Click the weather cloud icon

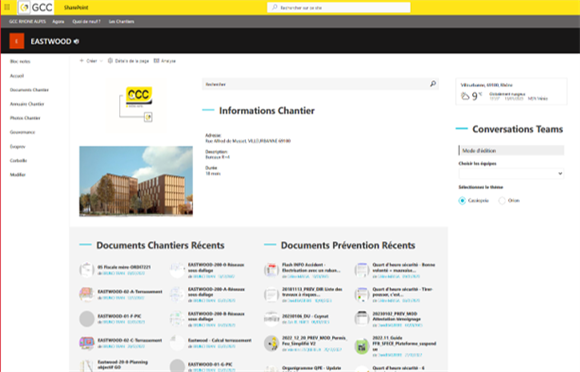click(465, 97)
